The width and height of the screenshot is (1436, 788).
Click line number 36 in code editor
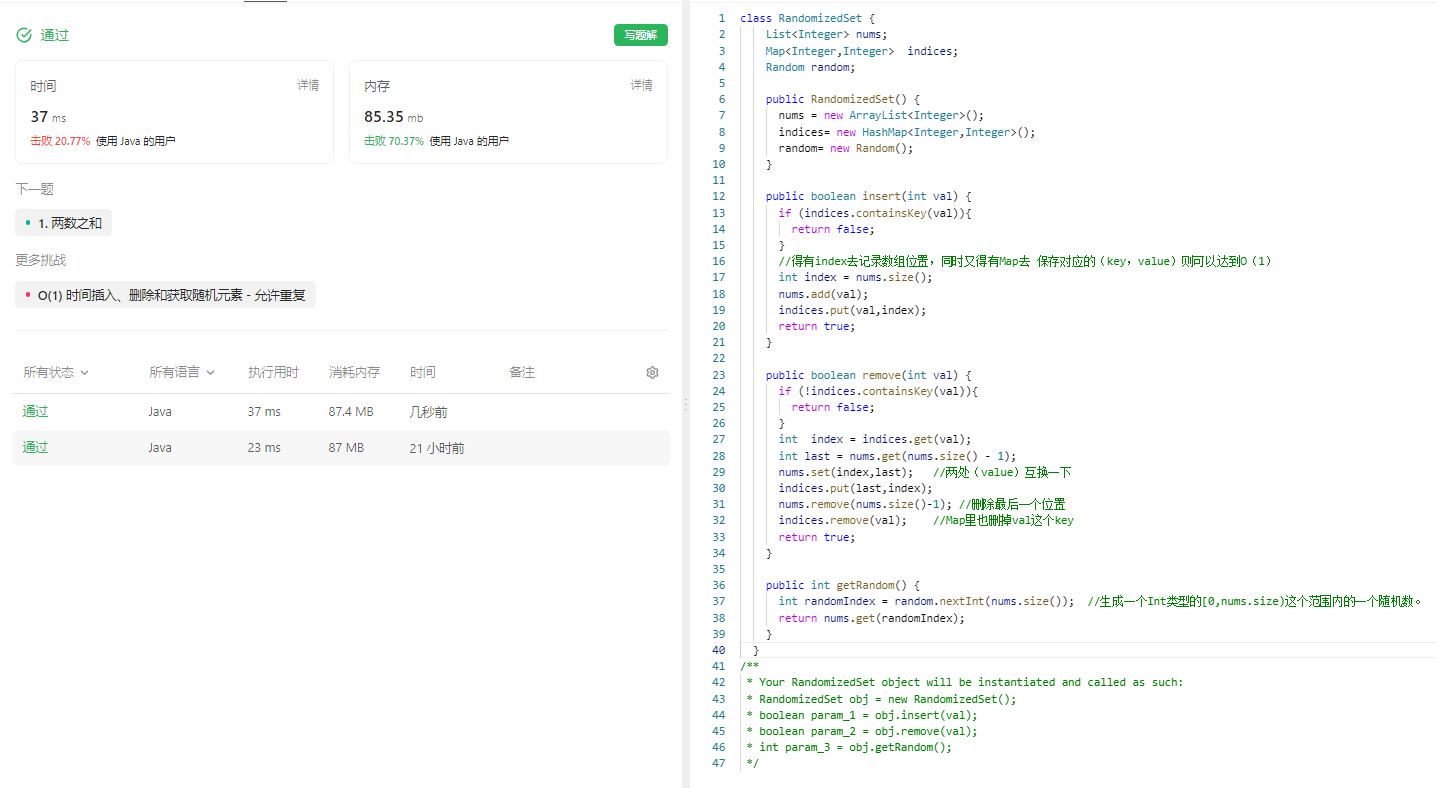click(718, 585)
